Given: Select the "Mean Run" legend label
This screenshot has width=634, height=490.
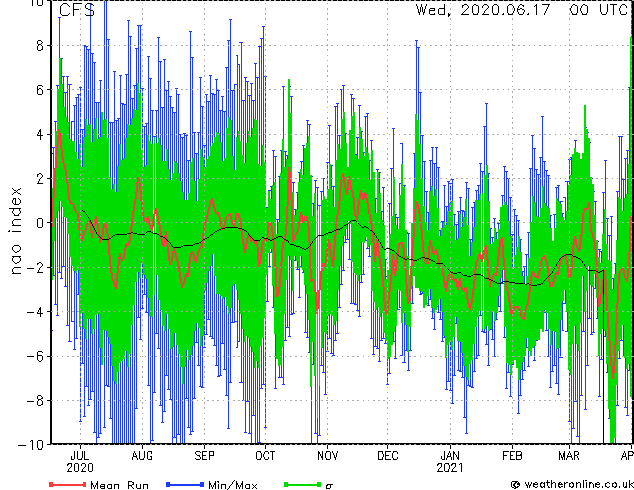Looking at the screenshot, I should pos(119,485).
